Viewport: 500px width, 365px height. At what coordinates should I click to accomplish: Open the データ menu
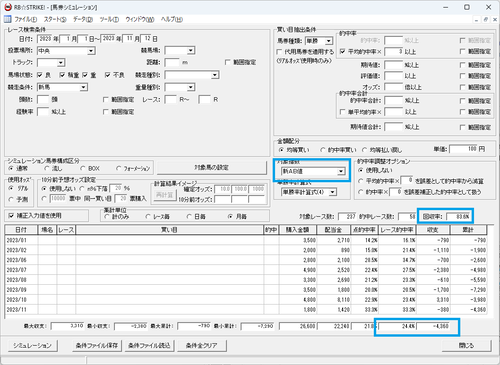click(x=83, y=19)
